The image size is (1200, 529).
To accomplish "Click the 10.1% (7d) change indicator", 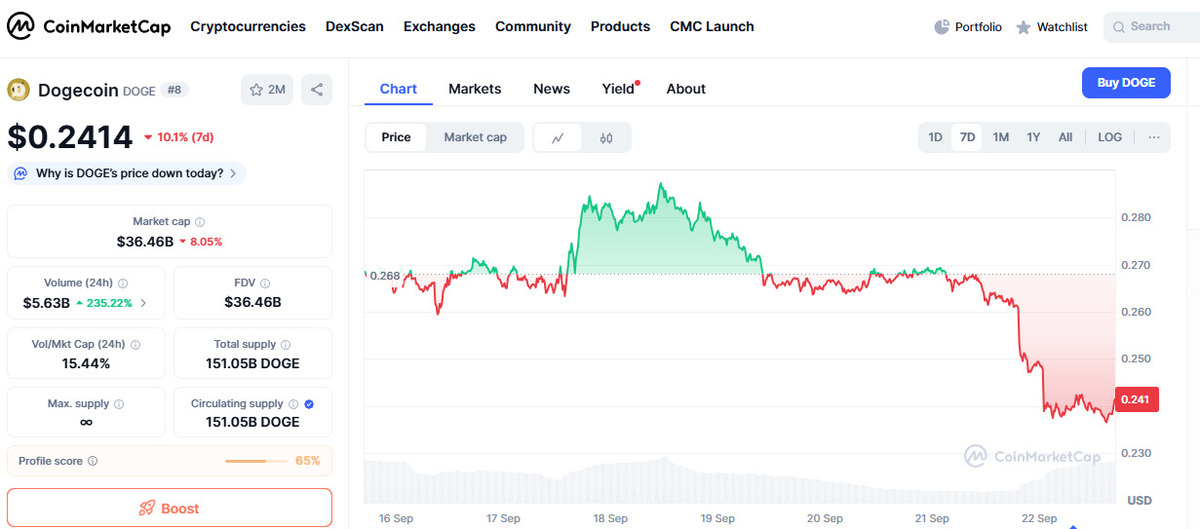I will [178, 137].
